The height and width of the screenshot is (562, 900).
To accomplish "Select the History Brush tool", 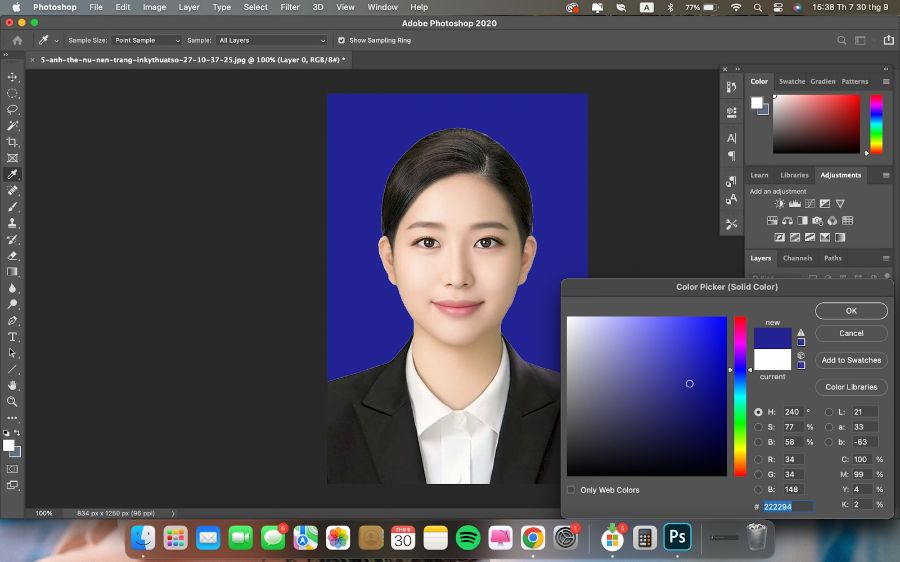I will tap(12, 239).
